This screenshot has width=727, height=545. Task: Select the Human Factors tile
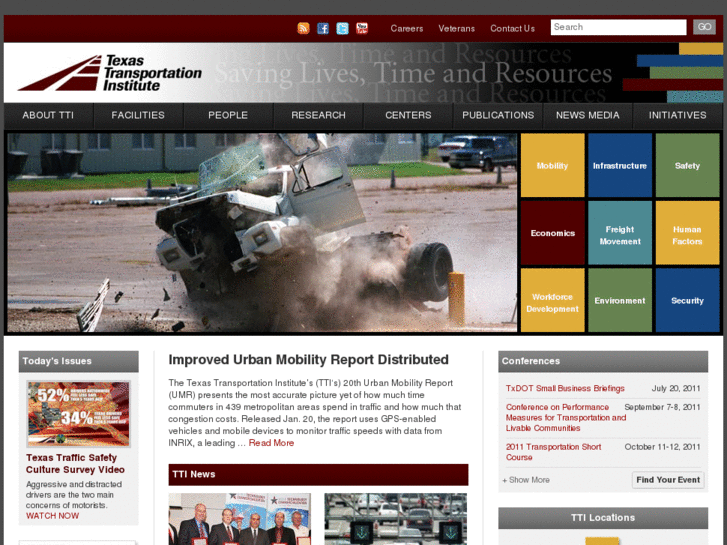click(x=687, y=233)
